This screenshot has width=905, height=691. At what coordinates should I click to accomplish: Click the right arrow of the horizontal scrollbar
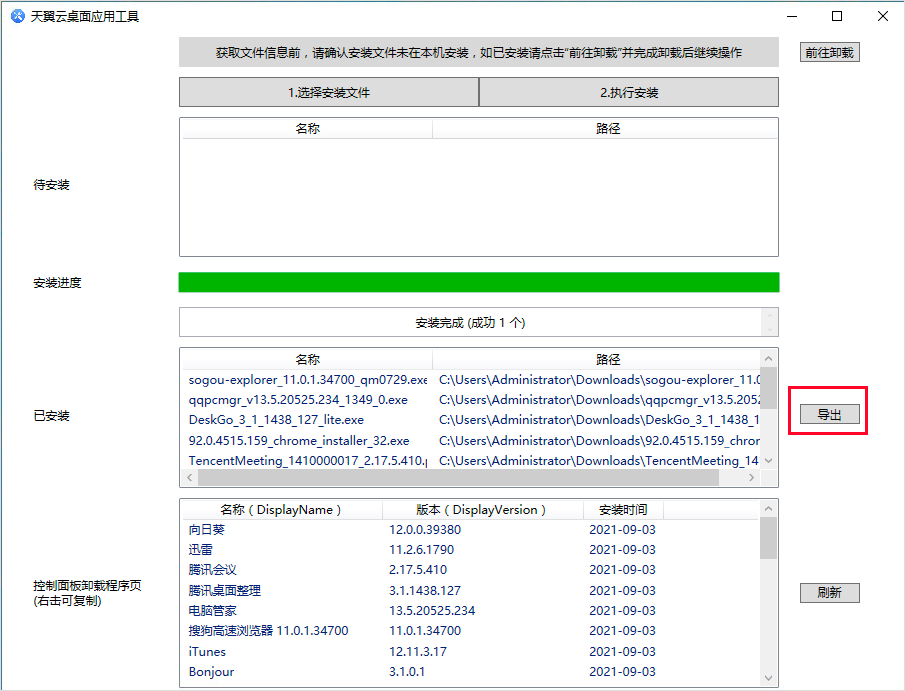click(x=751, y=477)
